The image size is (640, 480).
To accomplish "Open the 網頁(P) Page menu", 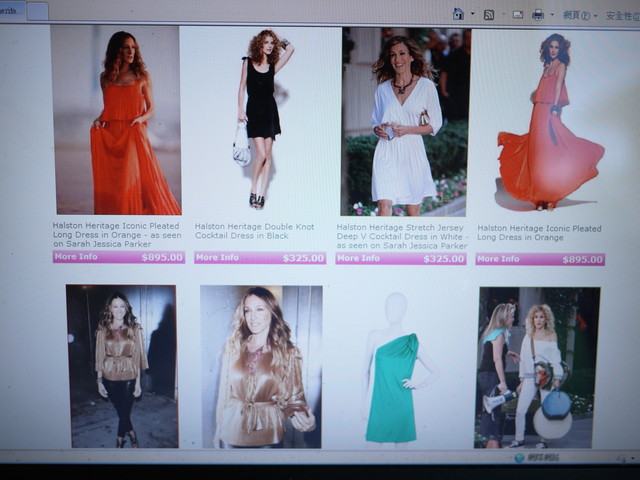I will 579,16.
